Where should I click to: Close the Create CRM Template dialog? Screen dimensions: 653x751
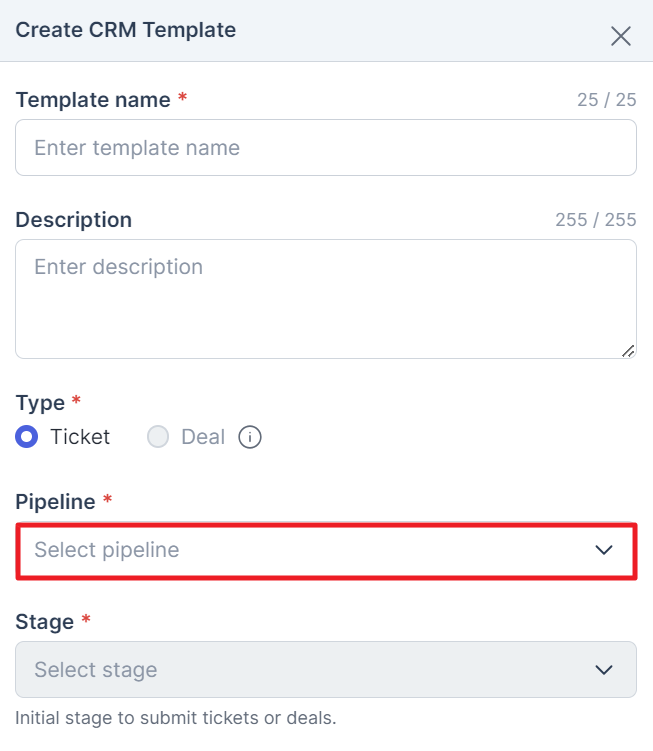tap(620, 36)
